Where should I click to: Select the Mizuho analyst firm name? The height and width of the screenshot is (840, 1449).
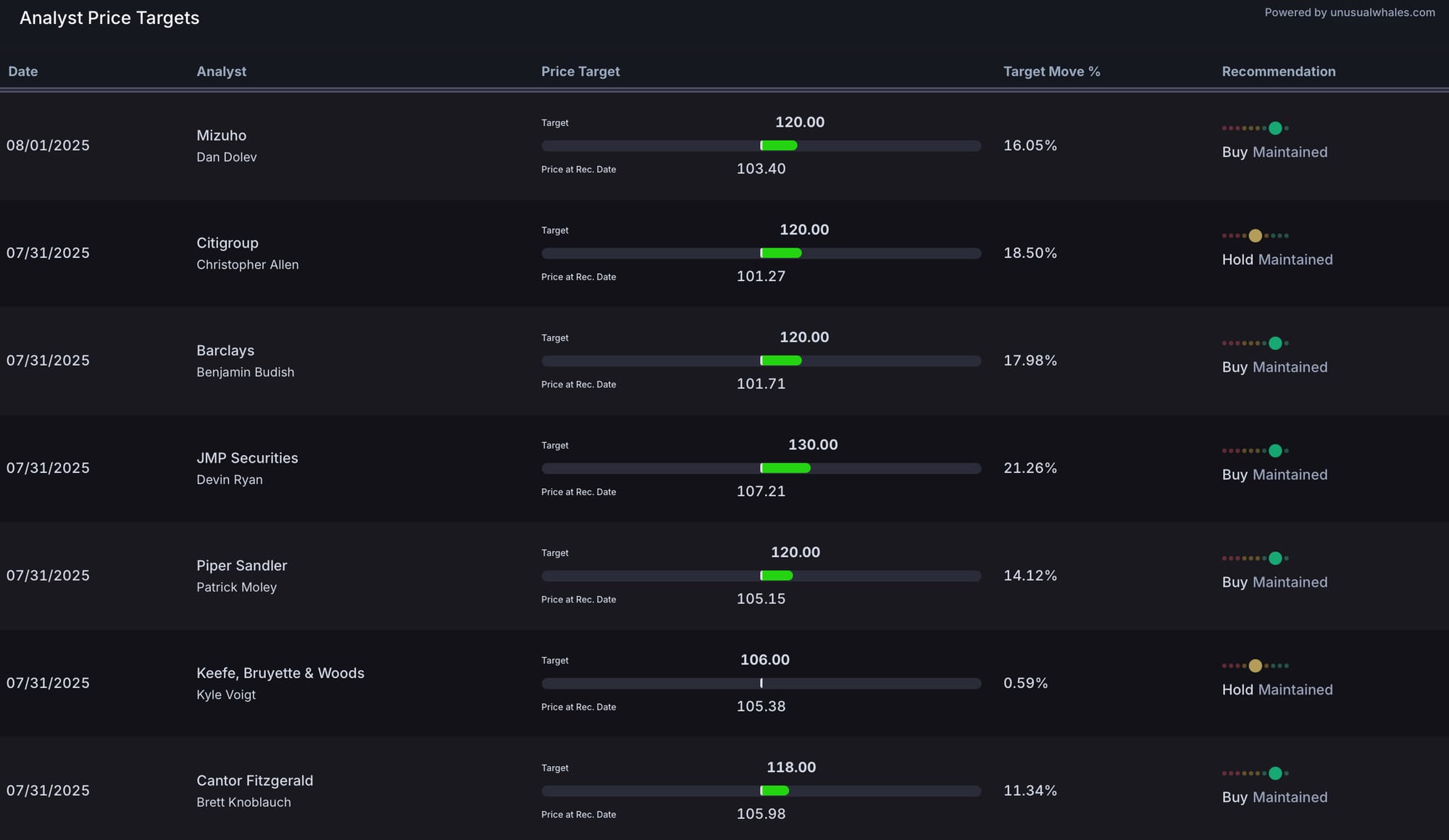[x=222, y=135]
